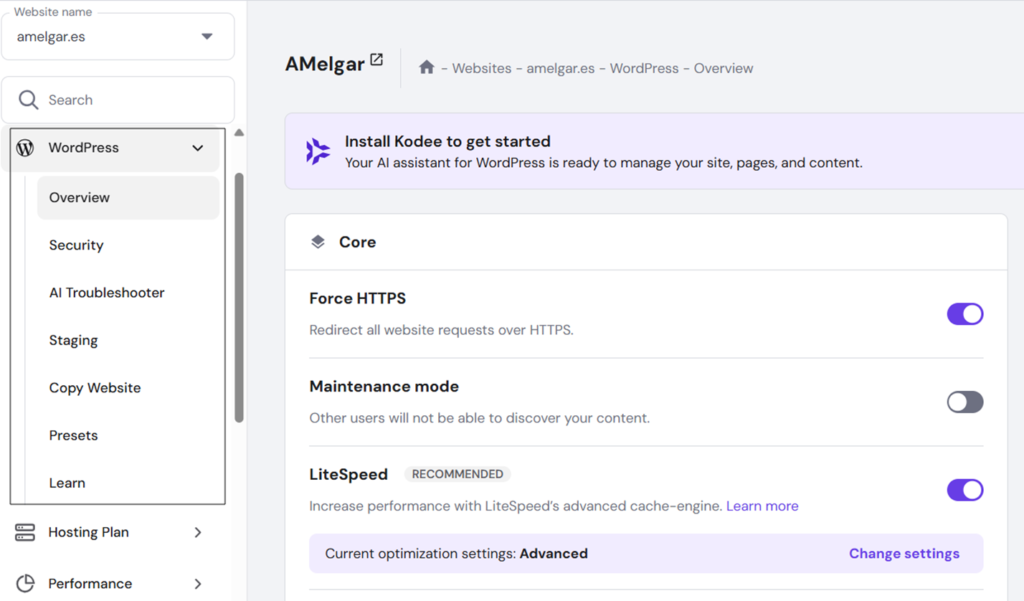Open the Website name dropdown

pyautogui.click(x=207, y=37)
